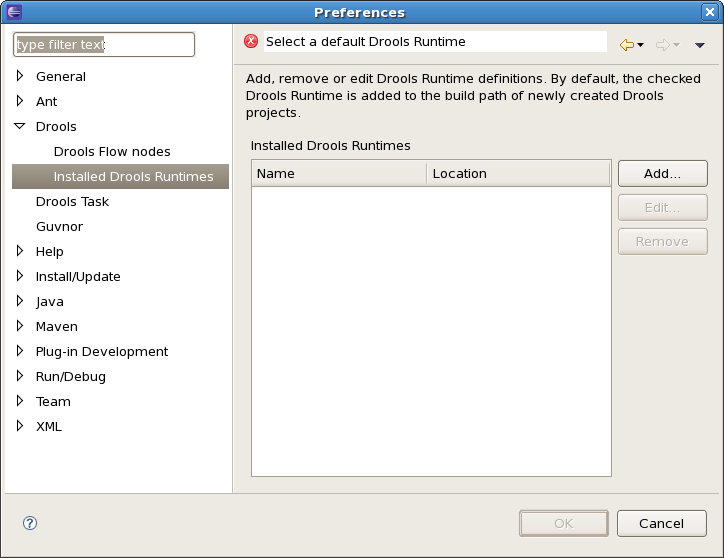Open the preferences view menu triangle
724x558 pixels.
699,45
